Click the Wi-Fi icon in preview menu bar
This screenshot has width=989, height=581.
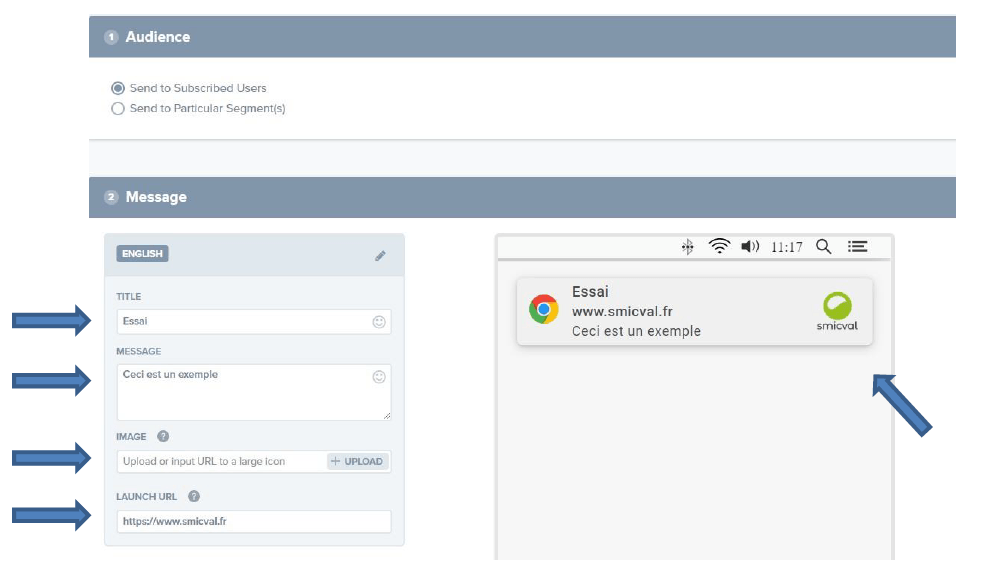[719, 247]
